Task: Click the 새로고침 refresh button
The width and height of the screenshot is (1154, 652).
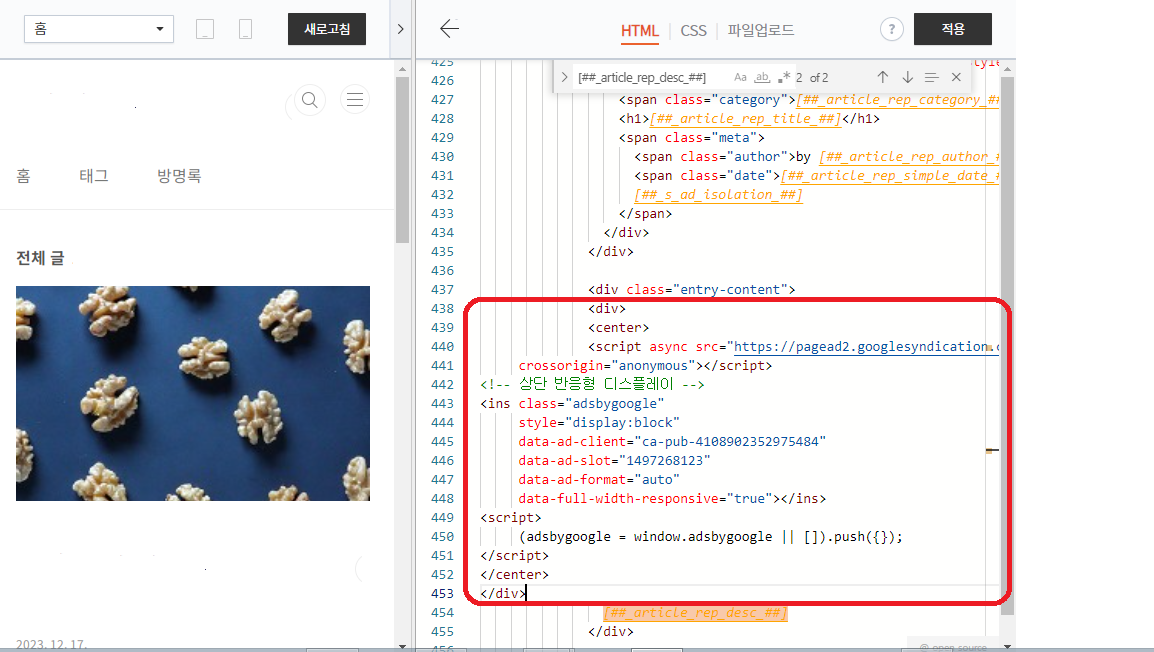Action: click(x=327, y=29)
